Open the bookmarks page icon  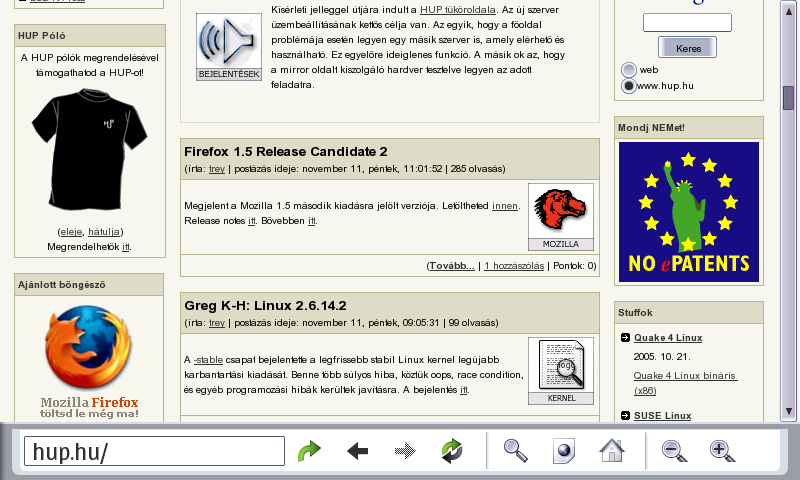(x=563, y=451)
